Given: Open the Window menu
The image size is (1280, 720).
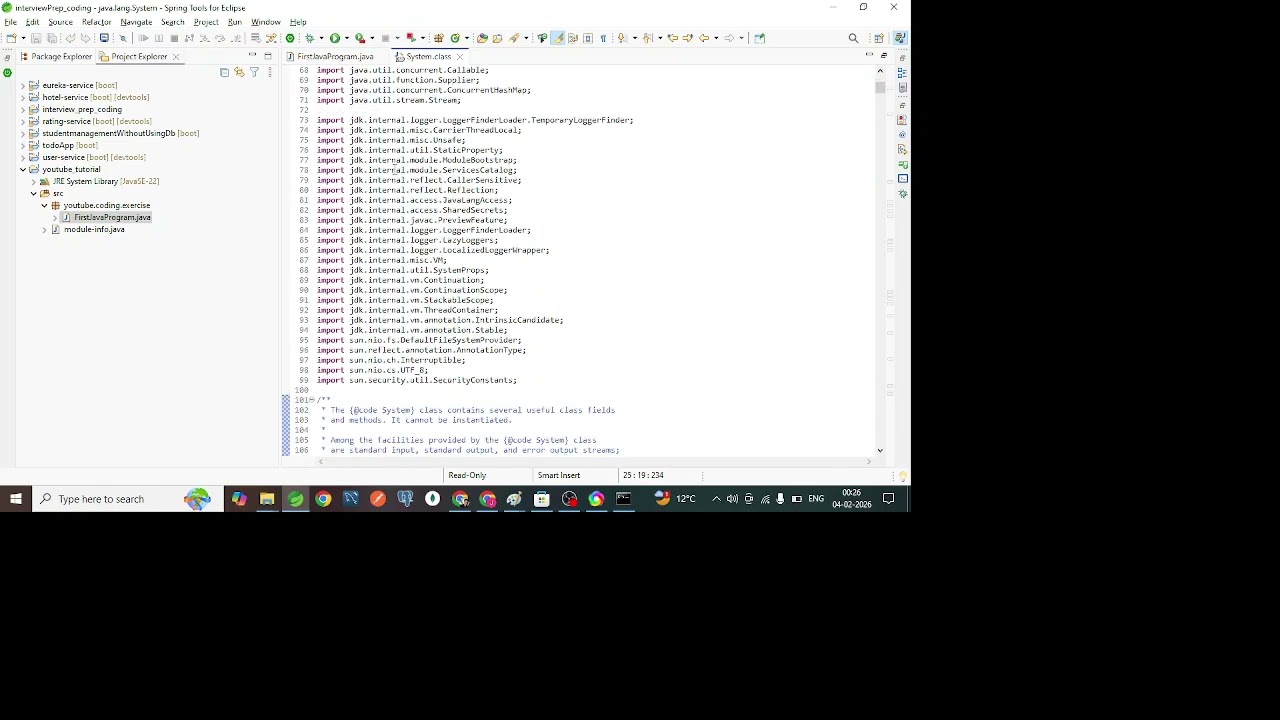Looking at the screenshot, I should pos(265,22).
